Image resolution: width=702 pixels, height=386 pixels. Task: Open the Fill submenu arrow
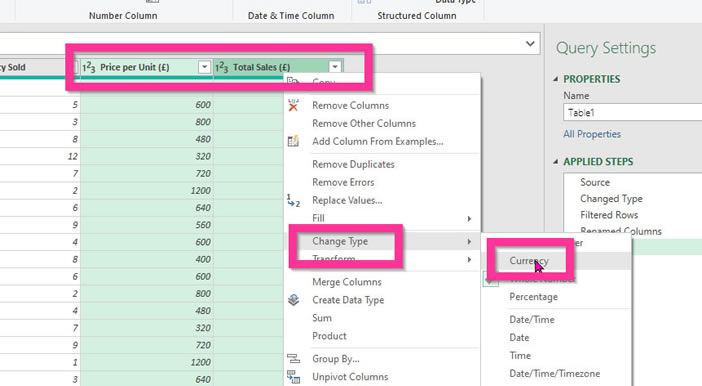469,219
